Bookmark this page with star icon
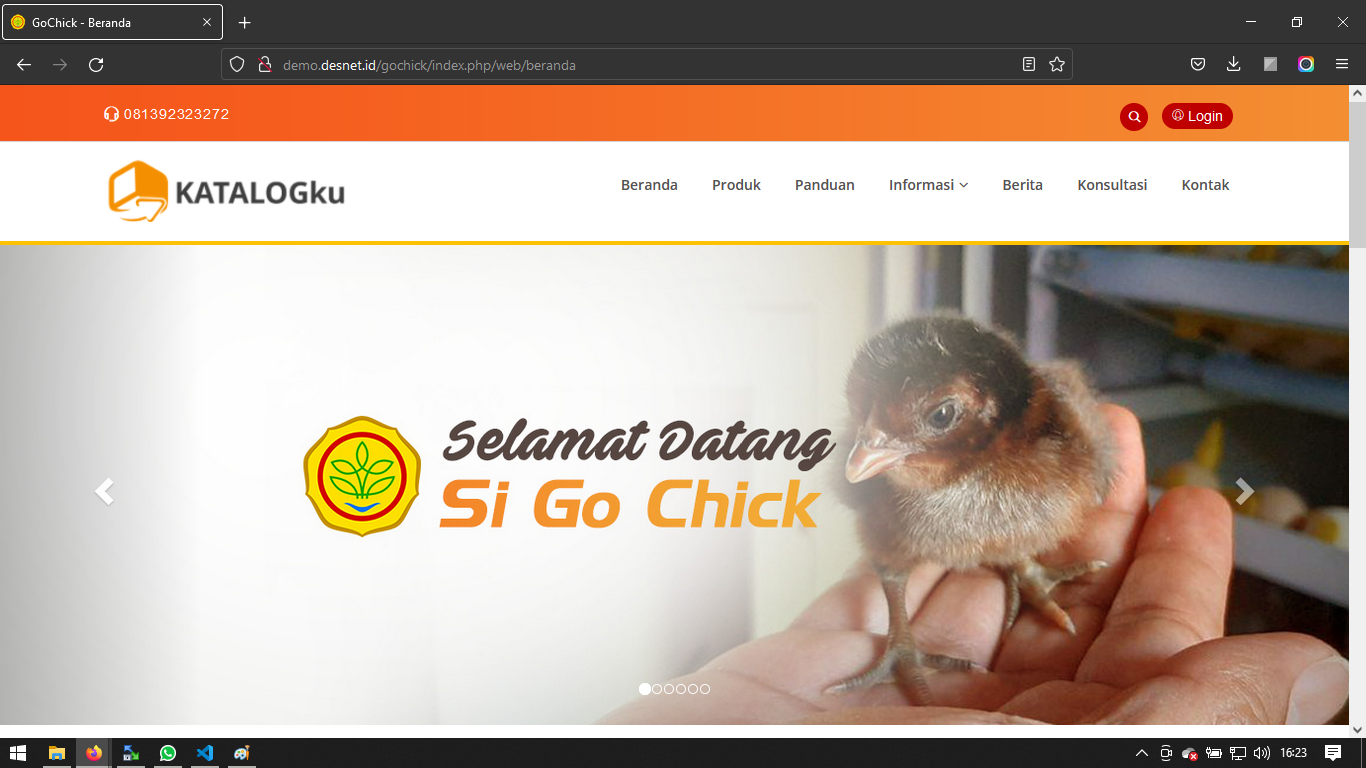This screenshot has width=1366, height=768. (1057, 65)
